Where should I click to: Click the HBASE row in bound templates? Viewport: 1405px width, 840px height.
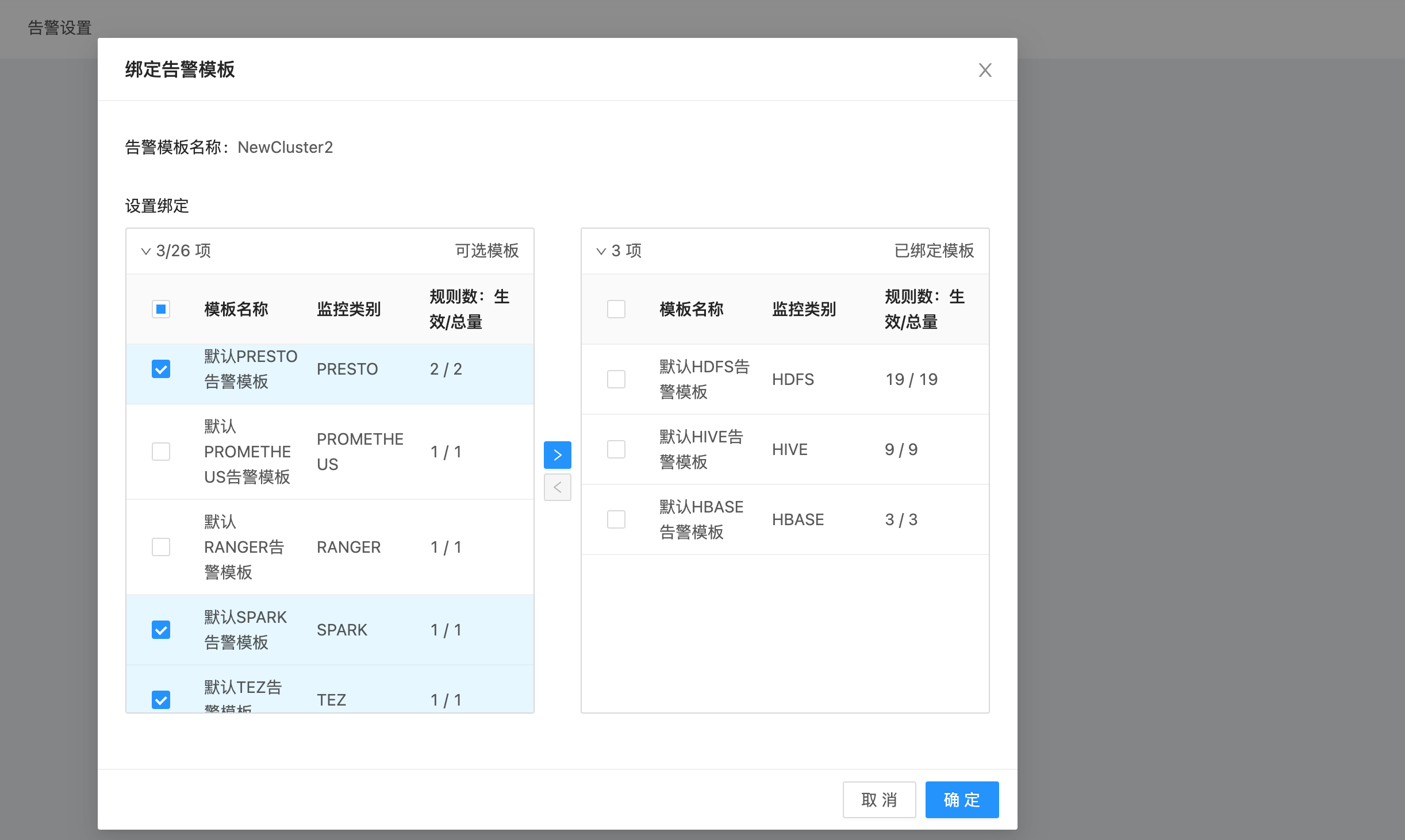(798, 519)
